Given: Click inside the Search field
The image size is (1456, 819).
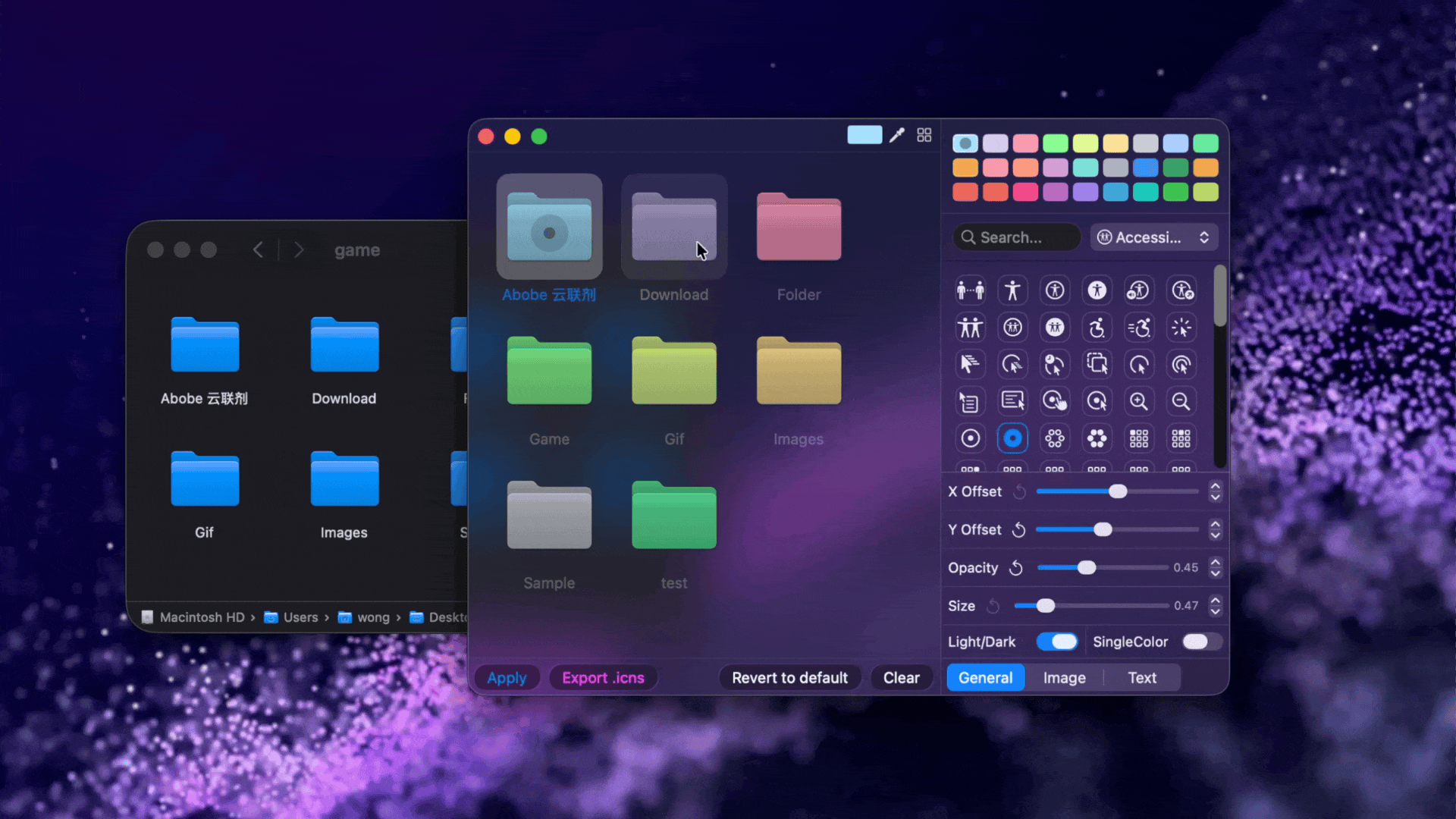Looking at the screenshot, I should [x=1016, y=237].
